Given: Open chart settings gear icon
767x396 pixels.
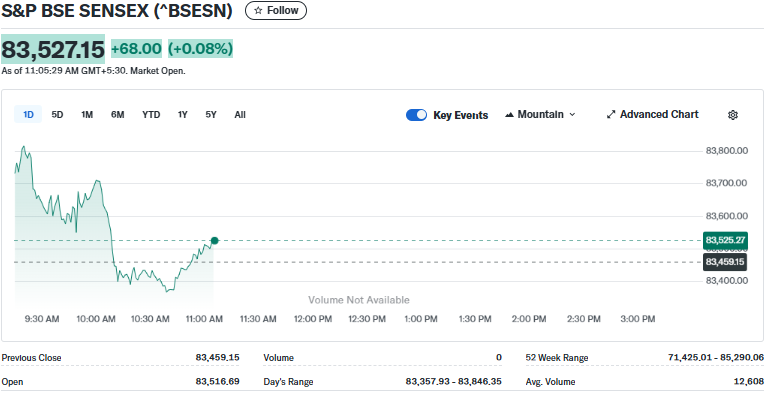Looking at the screenshot, I should [x=732, y=115].
